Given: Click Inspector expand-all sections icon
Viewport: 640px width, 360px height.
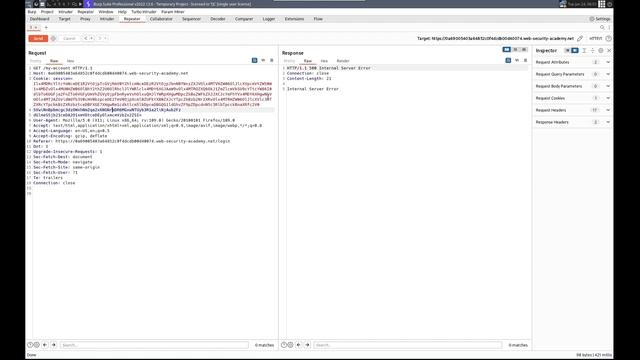Looking at the screenshot, I should tap(592, 51).
